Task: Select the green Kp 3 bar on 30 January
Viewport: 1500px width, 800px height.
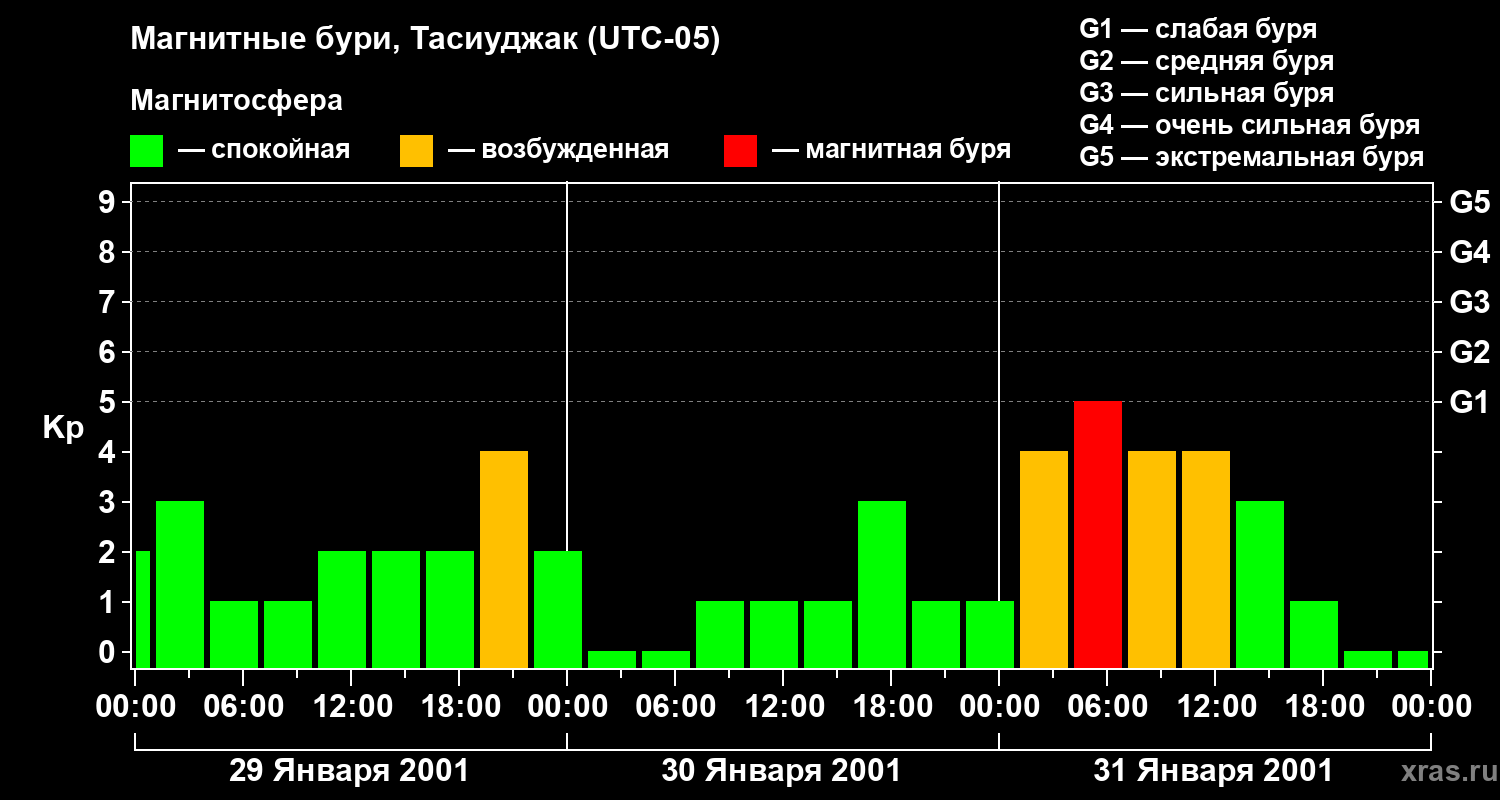Action: [x=882, y=584]
